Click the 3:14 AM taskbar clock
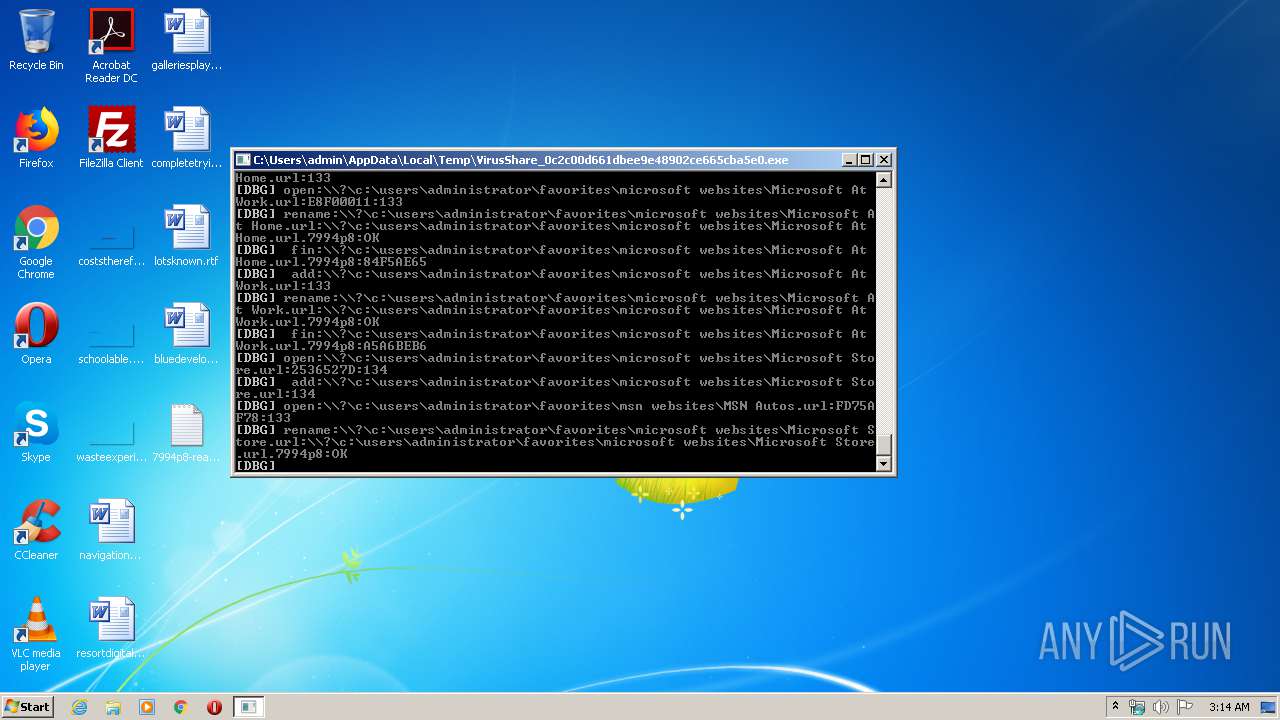Image resolution: width=1280 pixels, height=720 pixels. click(1229, 707)
